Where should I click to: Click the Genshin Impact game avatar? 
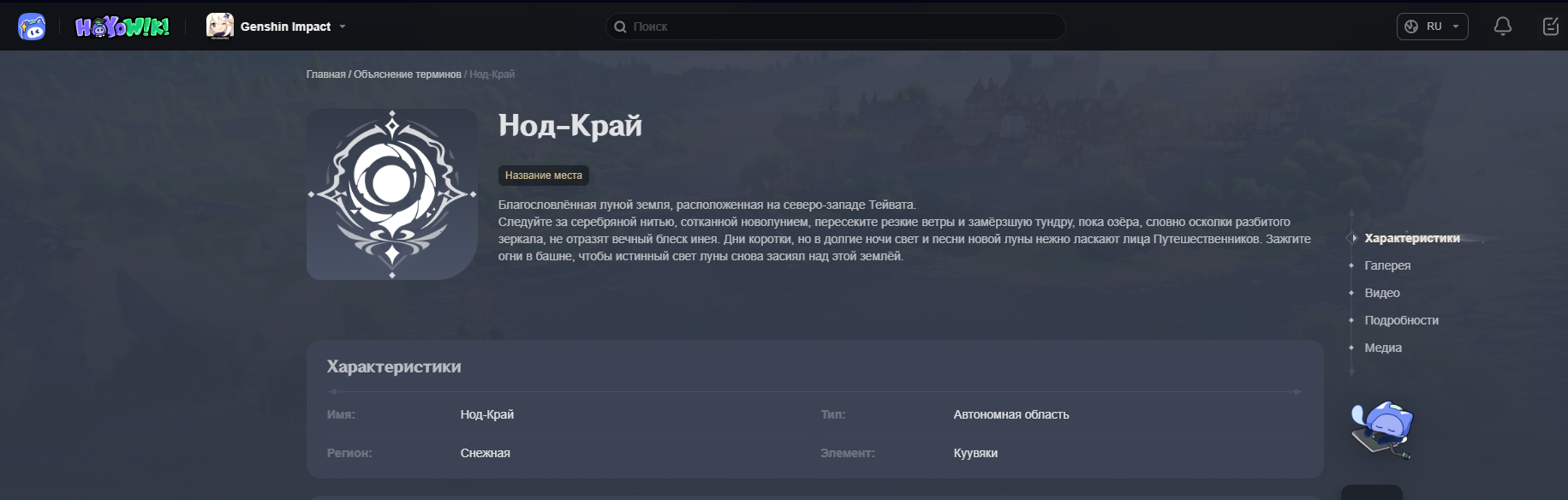tap(220, 27)
